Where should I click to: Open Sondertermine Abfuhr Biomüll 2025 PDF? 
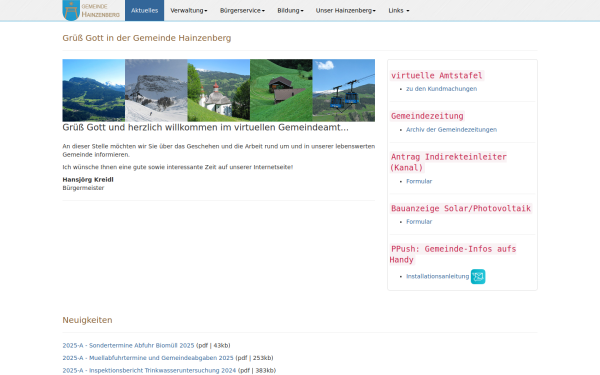tap(128, 346)
